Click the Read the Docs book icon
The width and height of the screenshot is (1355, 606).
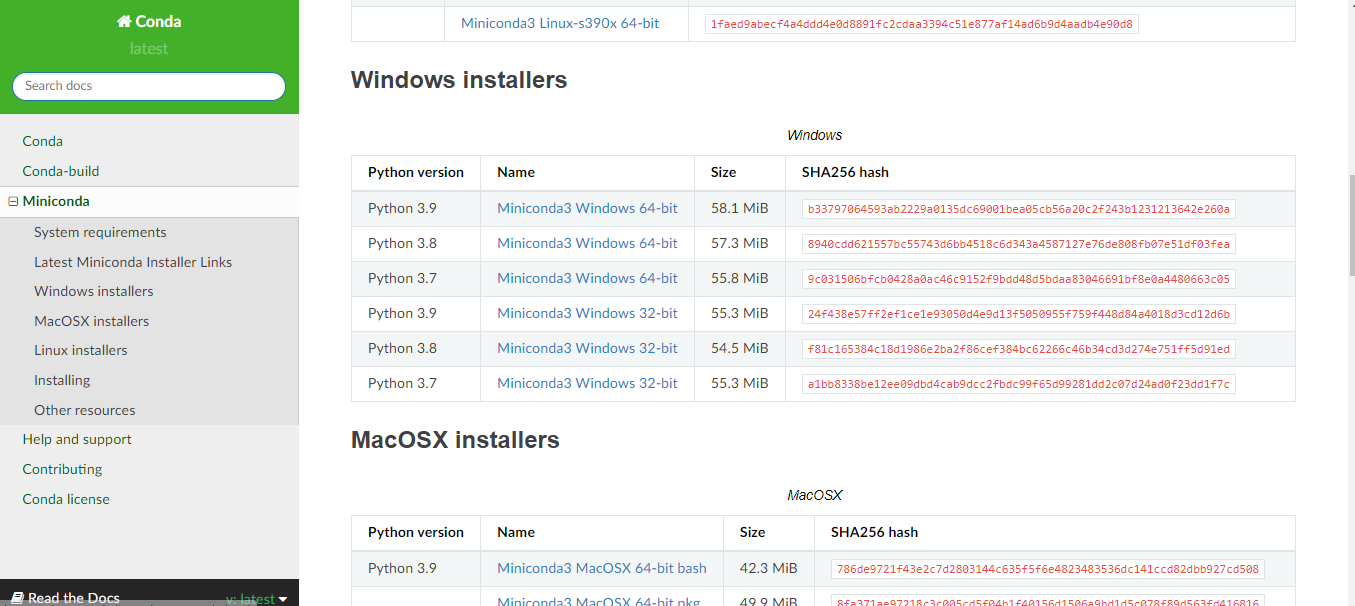(x=17, y=598)
